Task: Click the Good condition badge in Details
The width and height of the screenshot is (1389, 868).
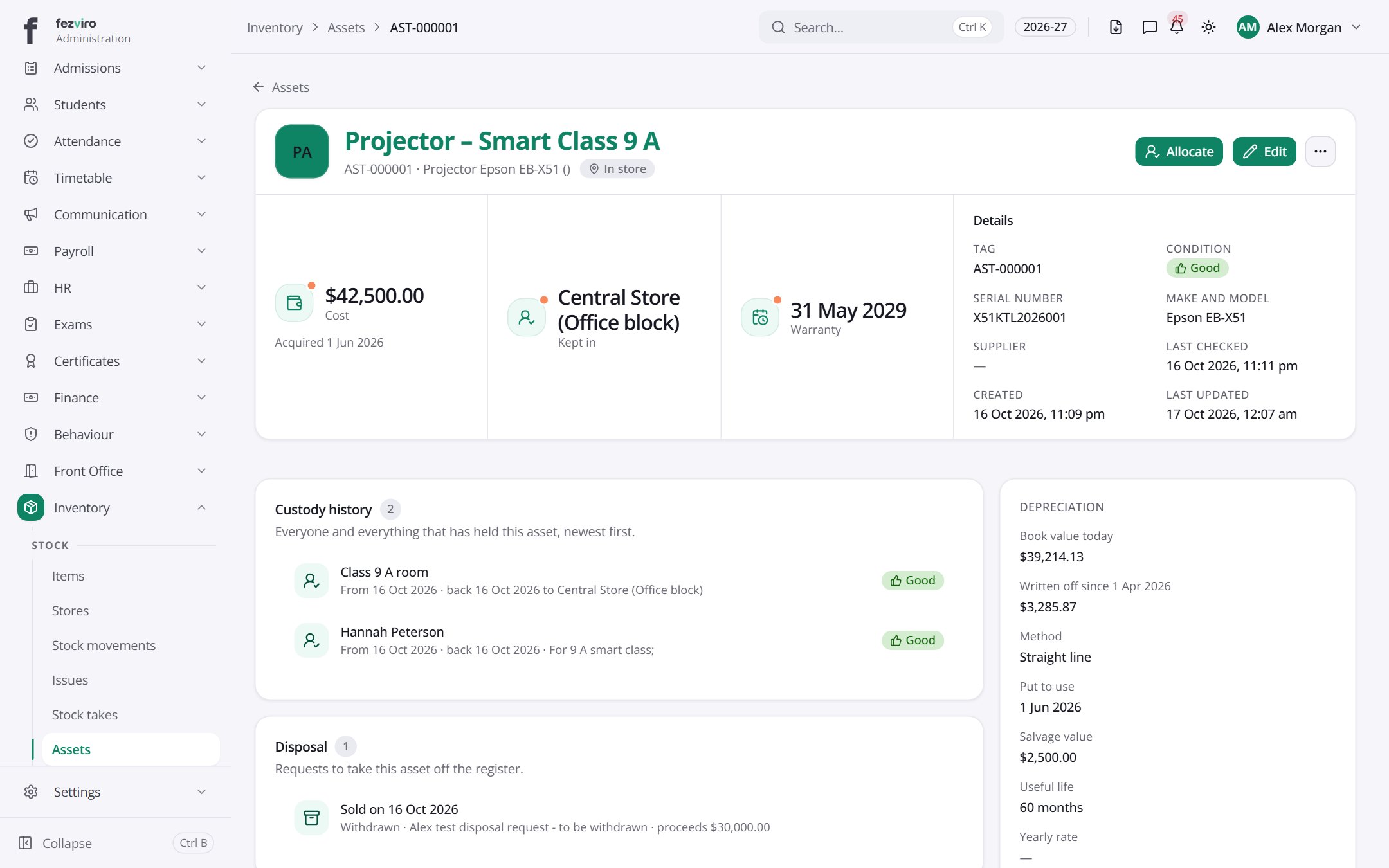Action: 1197,268
